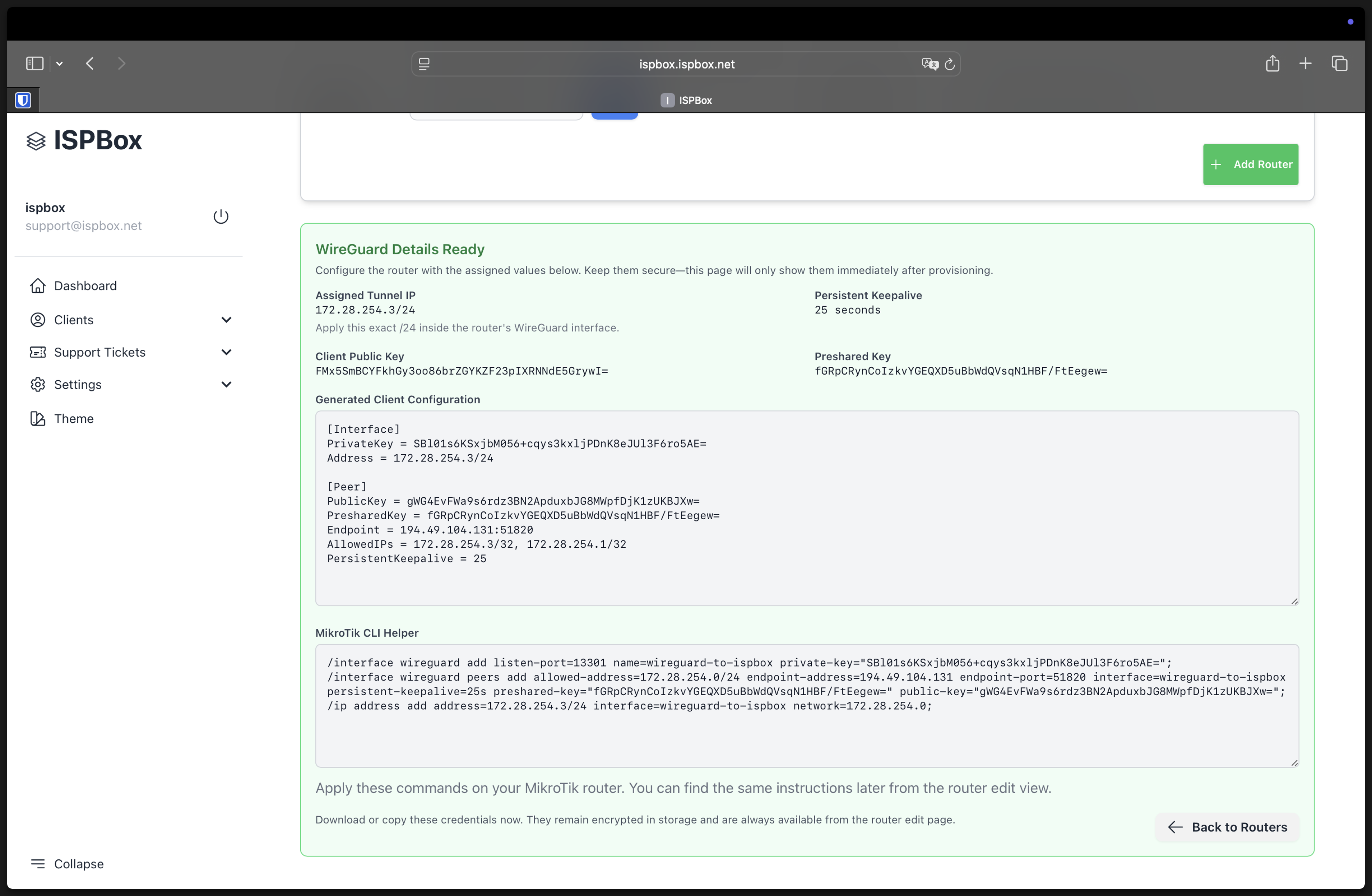Select the Theme menu item
Screen dimensions: 1372x896
73,419
